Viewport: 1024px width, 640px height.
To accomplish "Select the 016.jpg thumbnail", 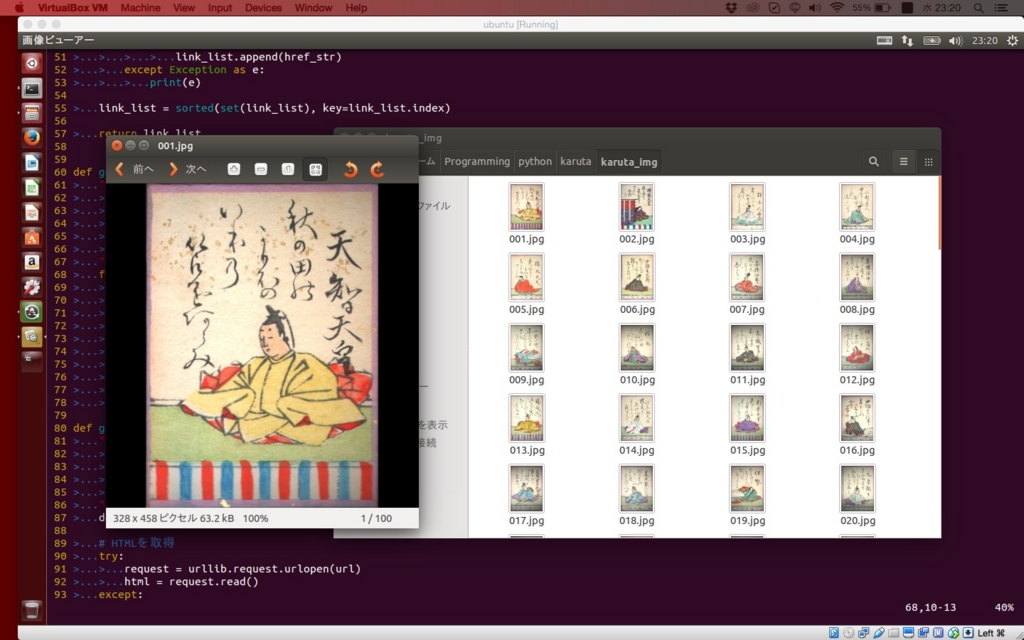I will tap(857, 419).
